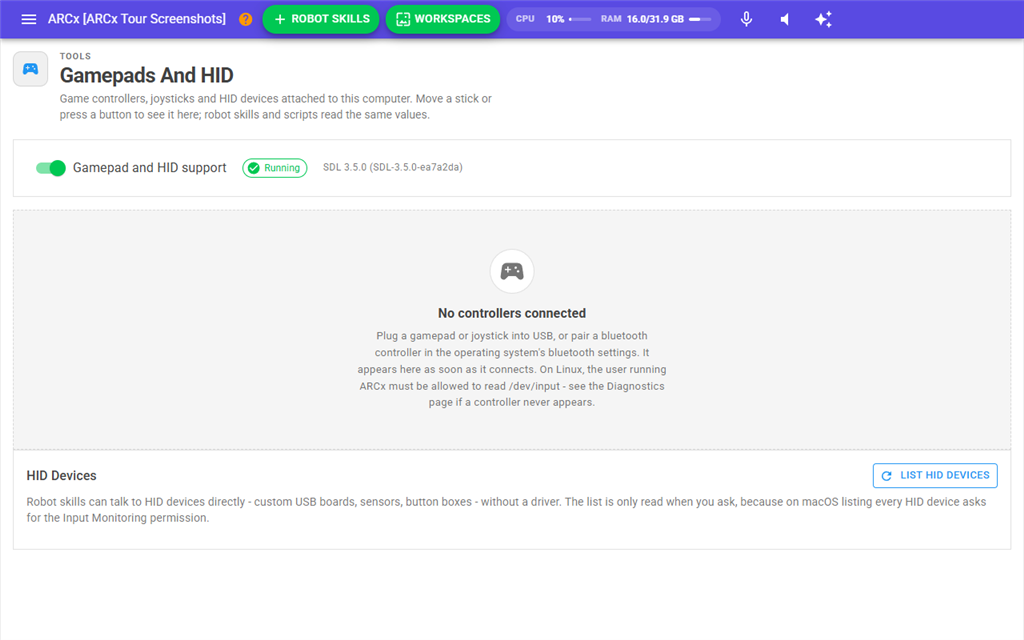Image resolution: width=1024 pixels, height=640 pixels.
Task: Open the hamburger navigation menu
Action: [29, 19]
